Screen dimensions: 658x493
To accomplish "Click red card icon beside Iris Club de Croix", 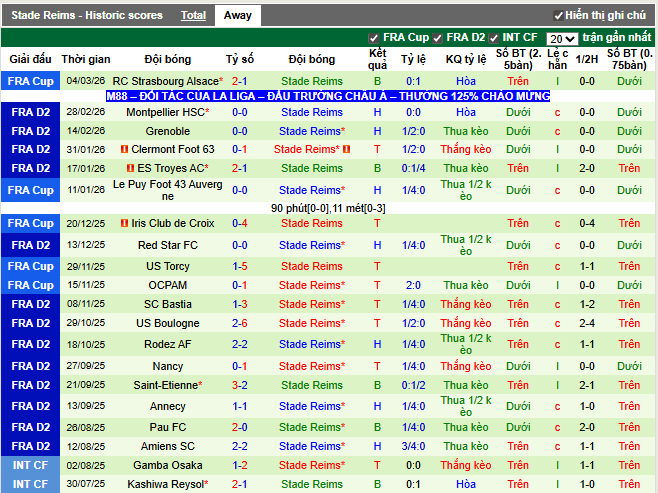I will click(124, 224).
